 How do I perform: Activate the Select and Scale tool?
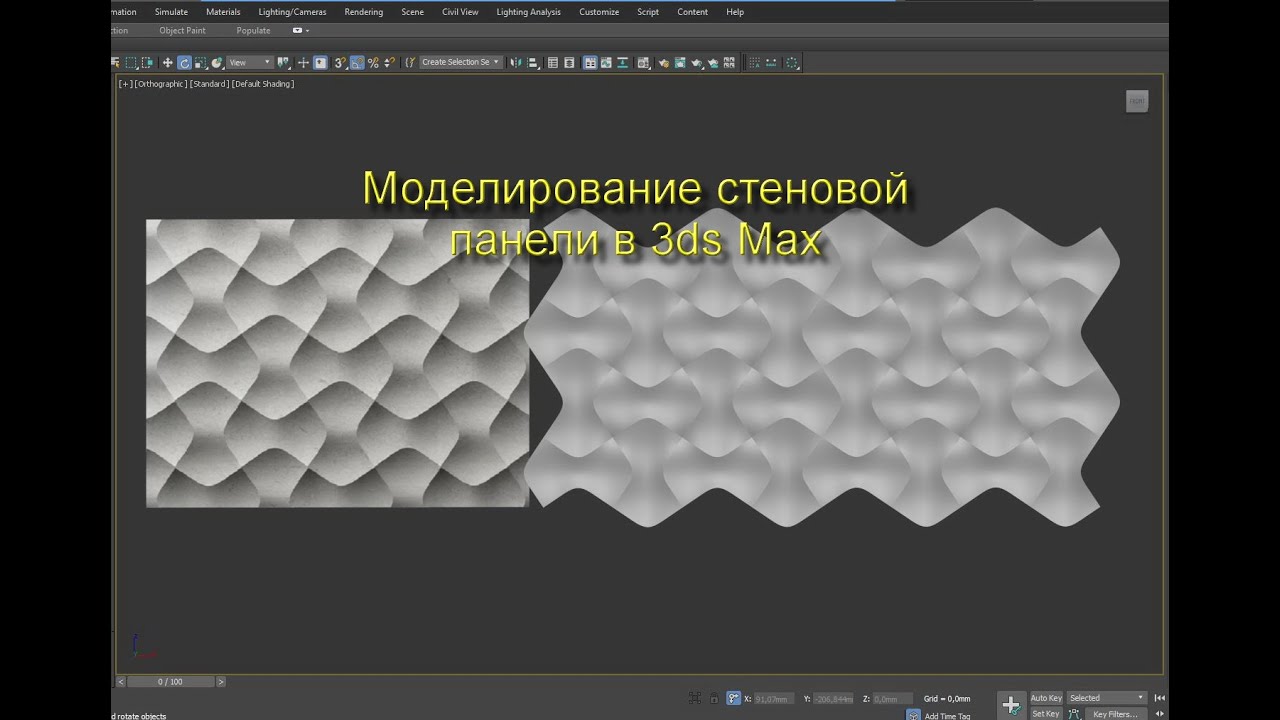click(x=201, y=62)
